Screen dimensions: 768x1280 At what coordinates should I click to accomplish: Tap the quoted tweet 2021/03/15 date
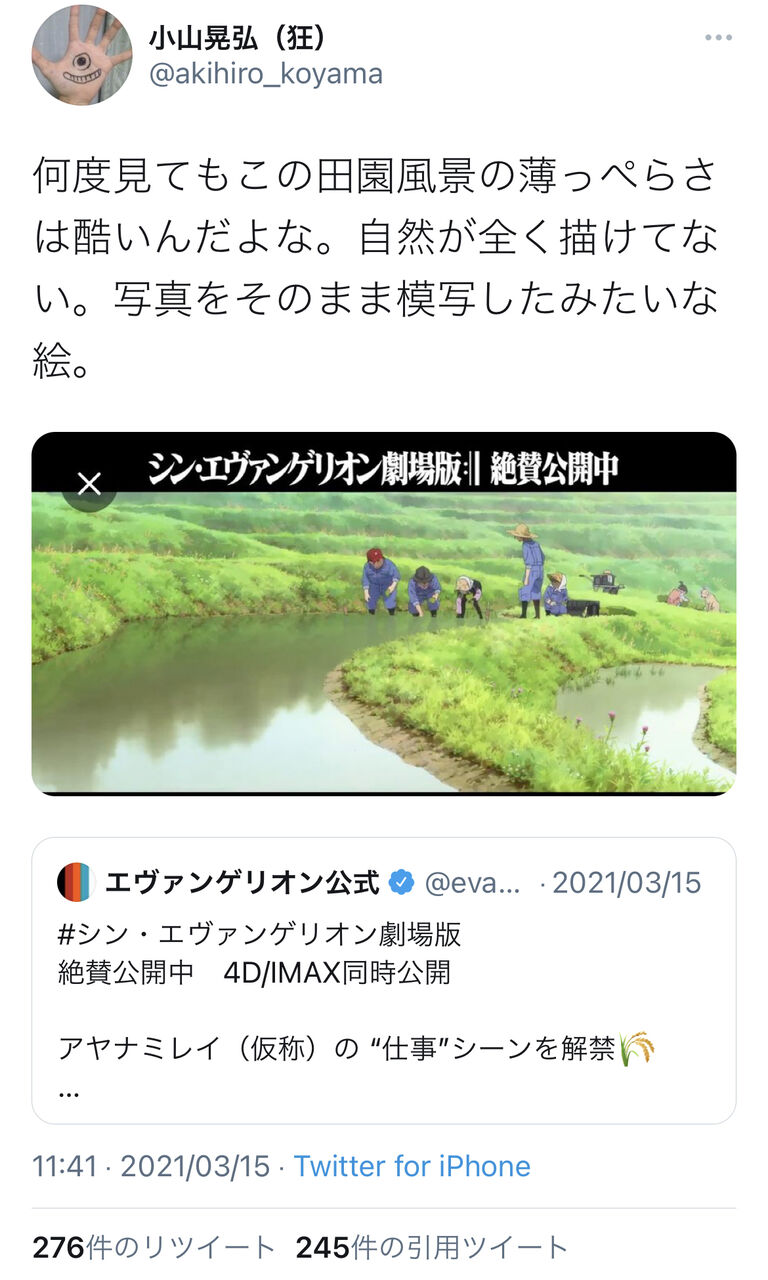click(x=627, y=883)
